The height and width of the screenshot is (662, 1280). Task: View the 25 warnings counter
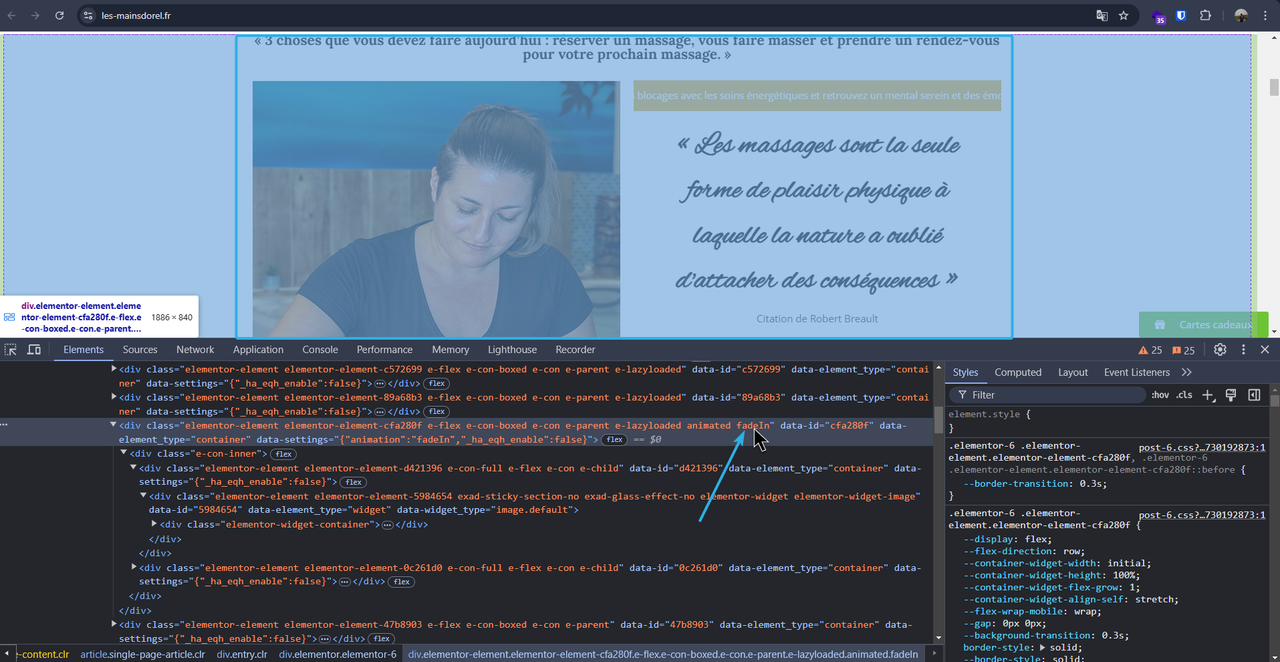[x=1150, y=350]
